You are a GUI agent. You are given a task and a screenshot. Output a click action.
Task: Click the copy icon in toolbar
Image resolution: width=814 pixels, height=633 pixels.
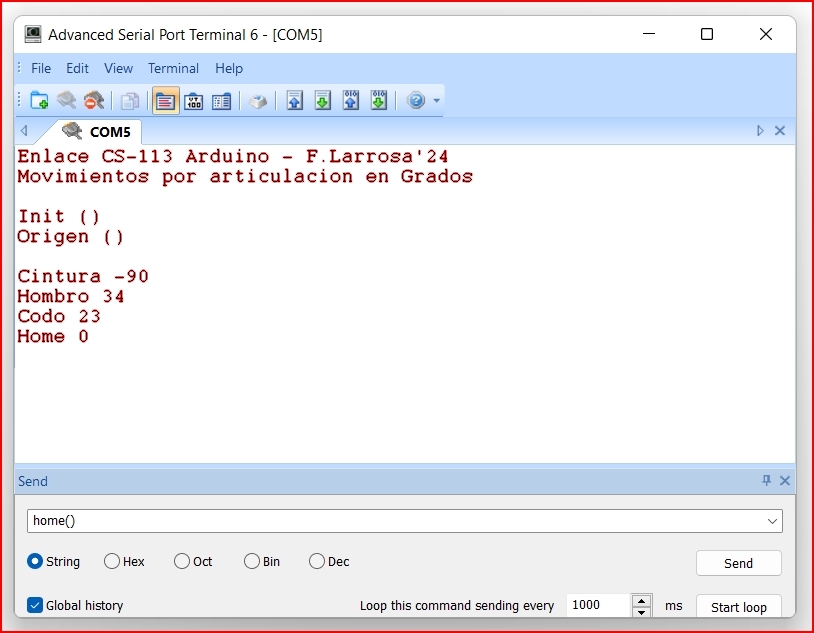(130, 100)
